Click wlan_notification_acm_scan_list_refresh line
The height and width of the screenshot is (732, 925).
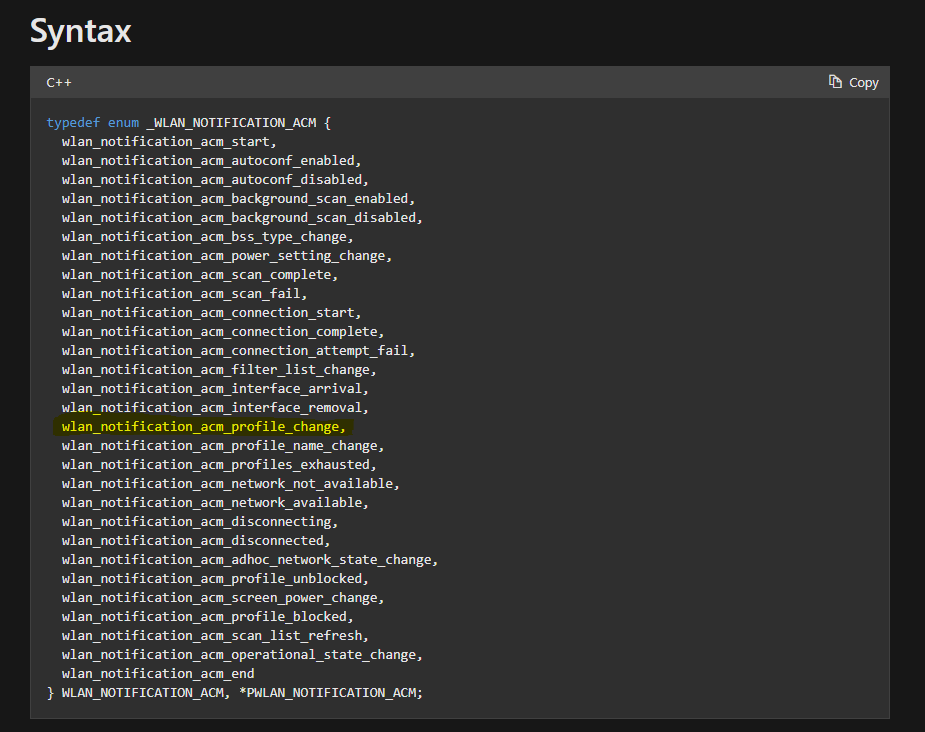pos(215,635)
